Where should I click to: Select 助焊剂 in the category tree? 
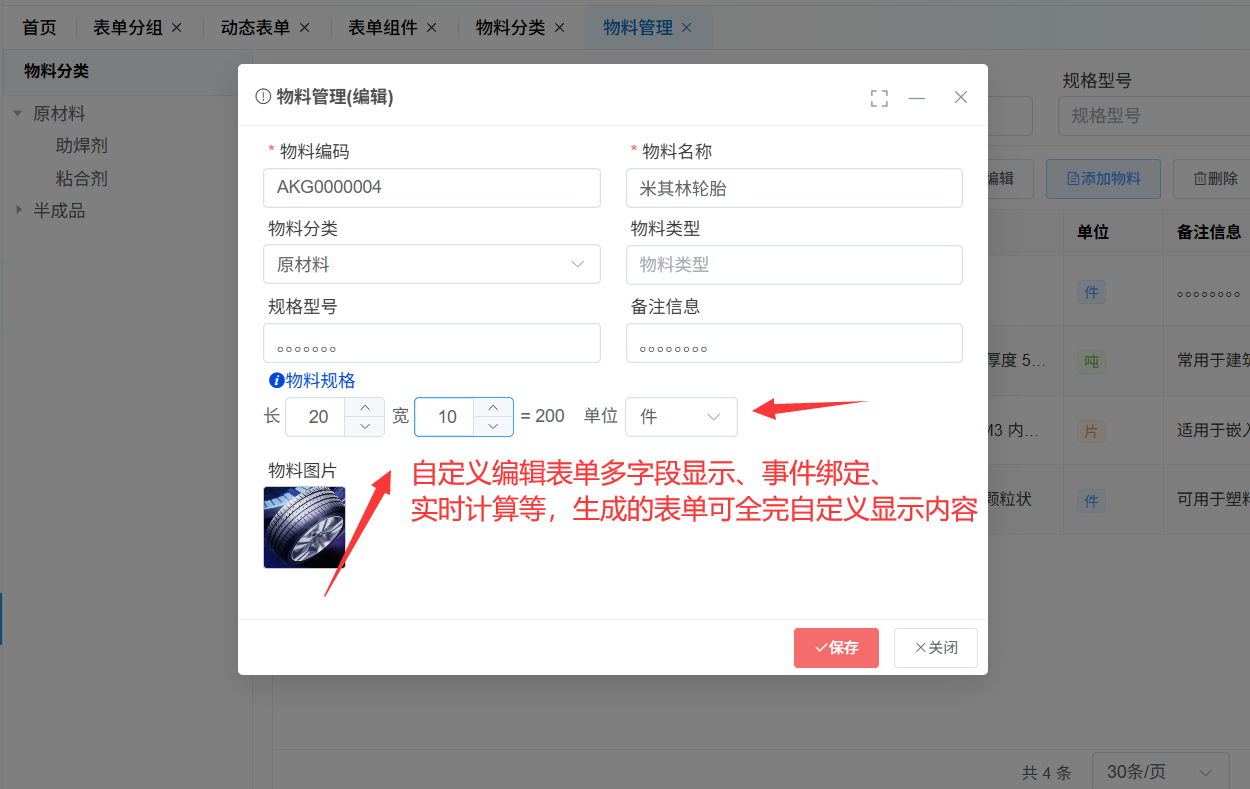[82, 146]
